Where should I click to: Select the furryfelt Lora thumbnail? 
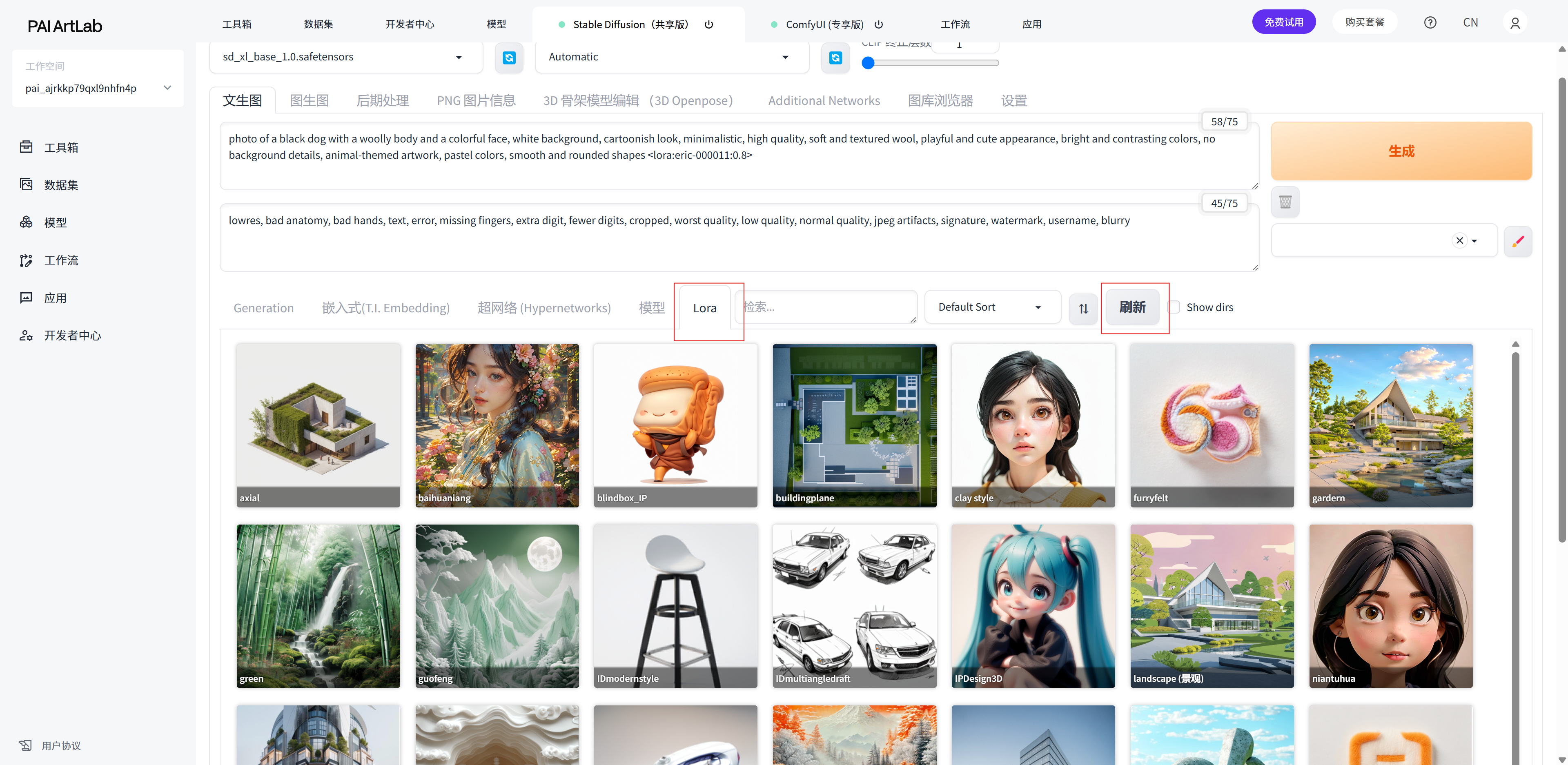pyautogui.click(x=1211, y=425)
